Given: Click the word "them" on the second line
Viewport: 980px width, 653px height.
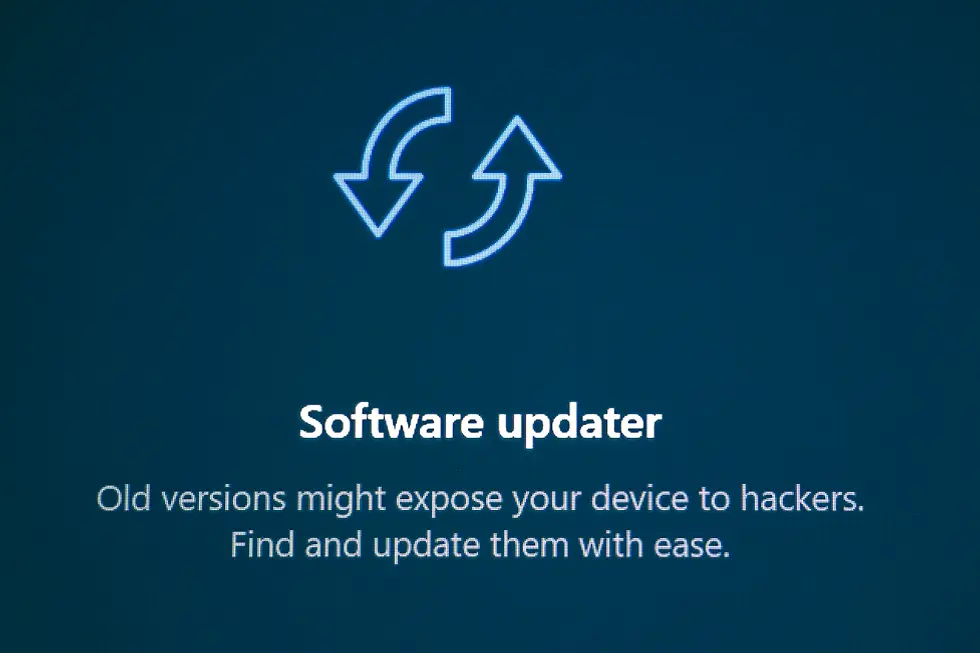Looking at the screenshot, I should pos(529,544).
